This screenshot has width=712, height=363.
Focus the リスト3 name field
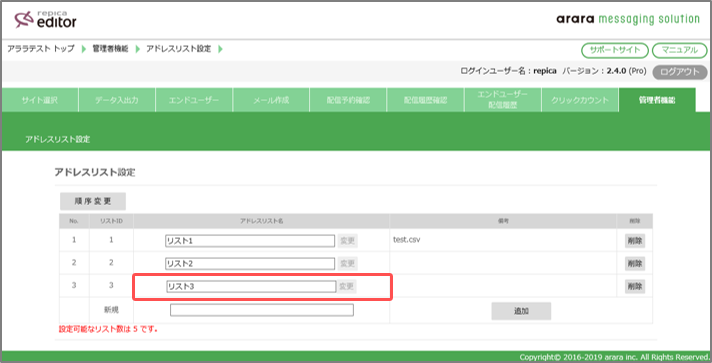coord(251,287)
